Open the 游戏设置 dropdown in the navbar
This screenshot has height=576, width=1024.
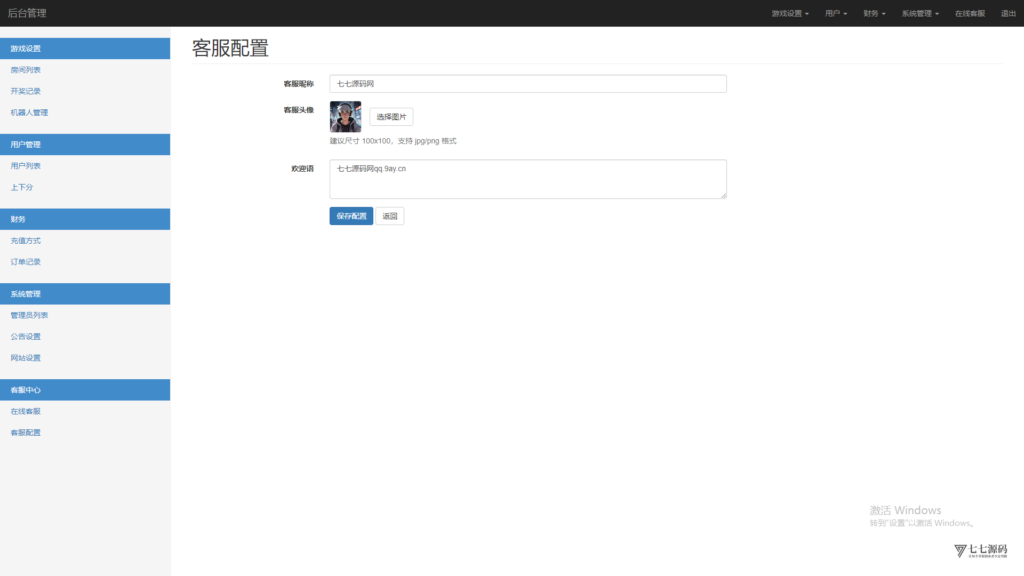[790, 14]
